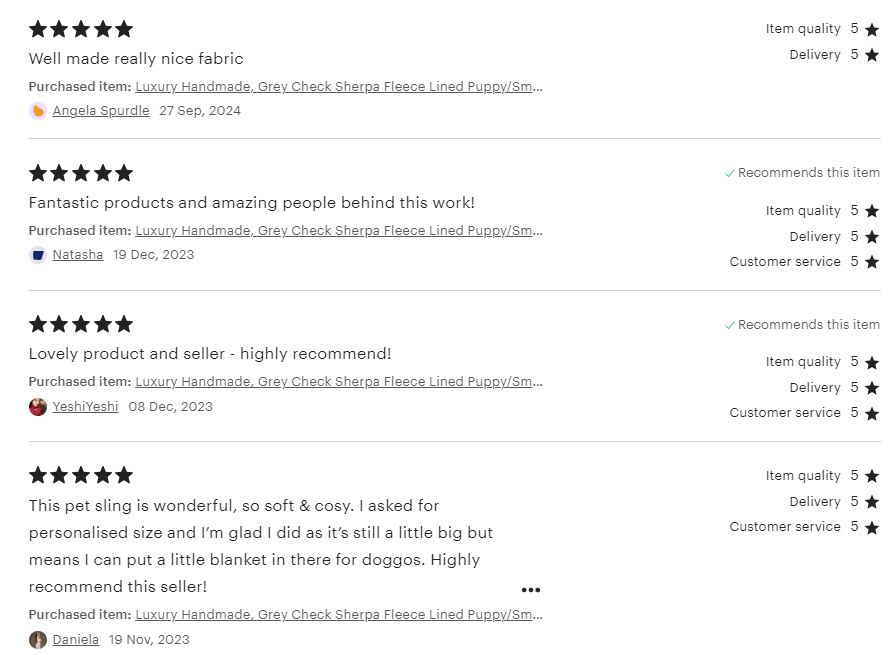Open Angela Spurdle's profile link

pos(101,111)
